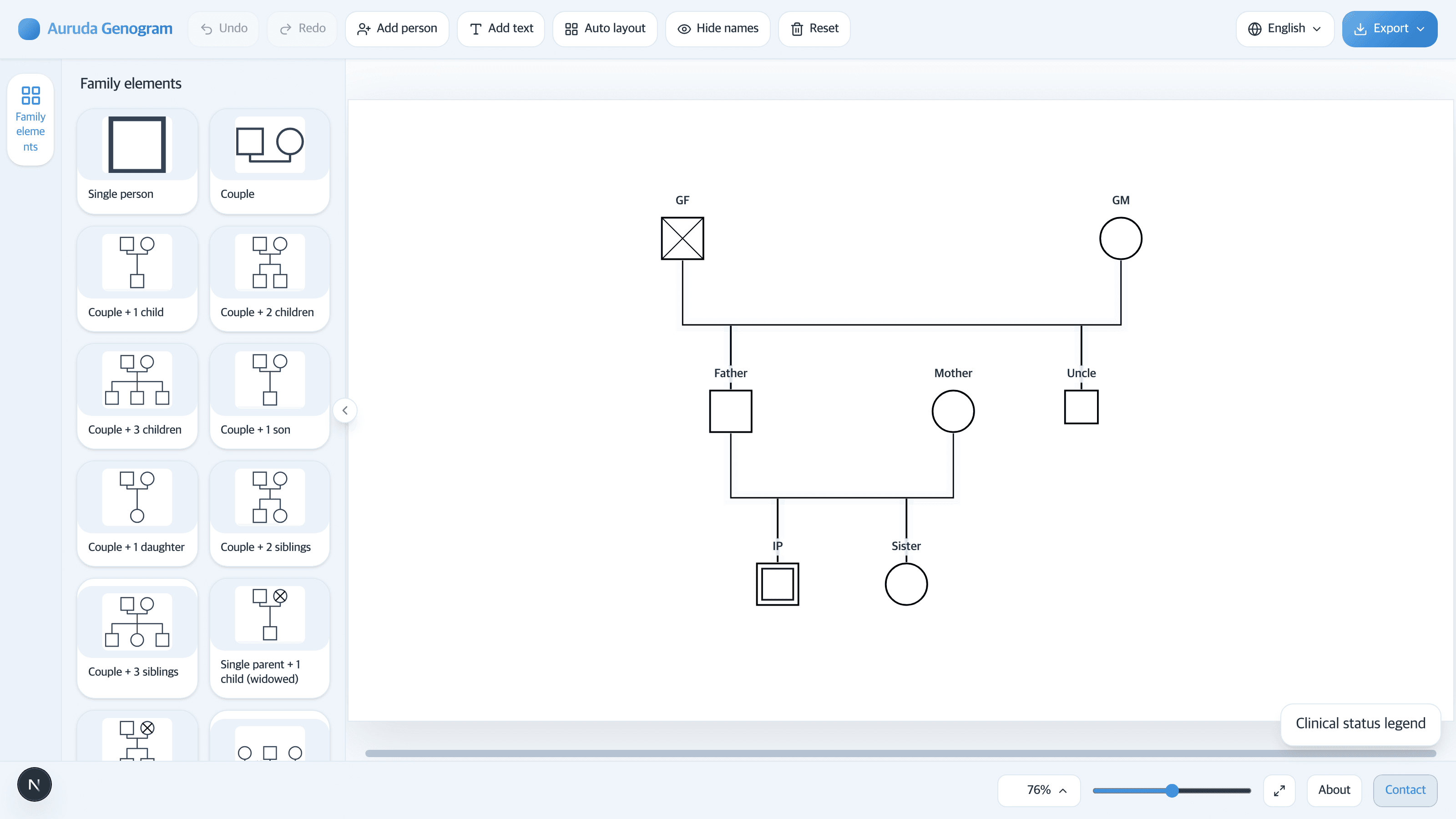Add a new person

[x=397, y=28]
